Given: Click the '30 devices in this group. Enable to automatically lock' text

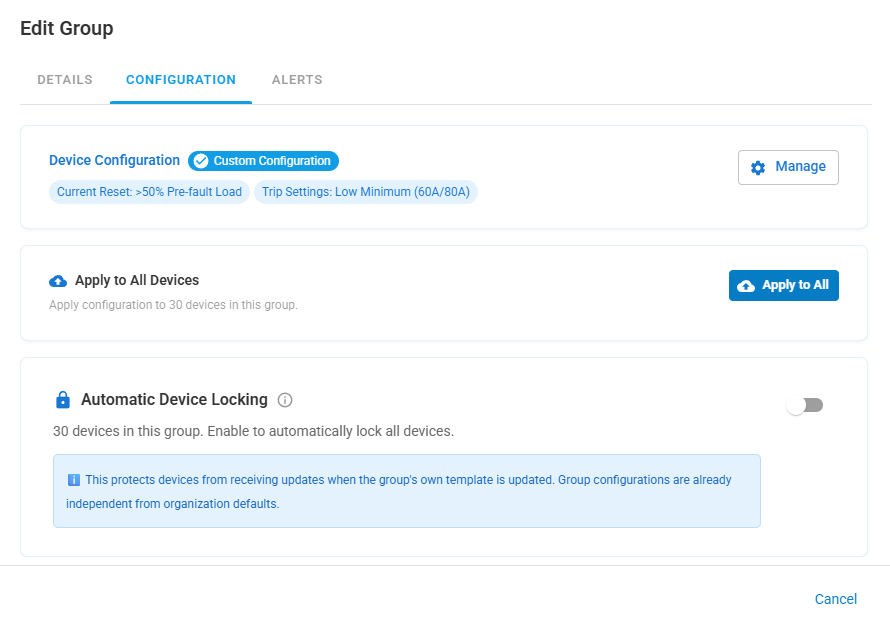Looking at the screenshot, I should click(253, 431).
